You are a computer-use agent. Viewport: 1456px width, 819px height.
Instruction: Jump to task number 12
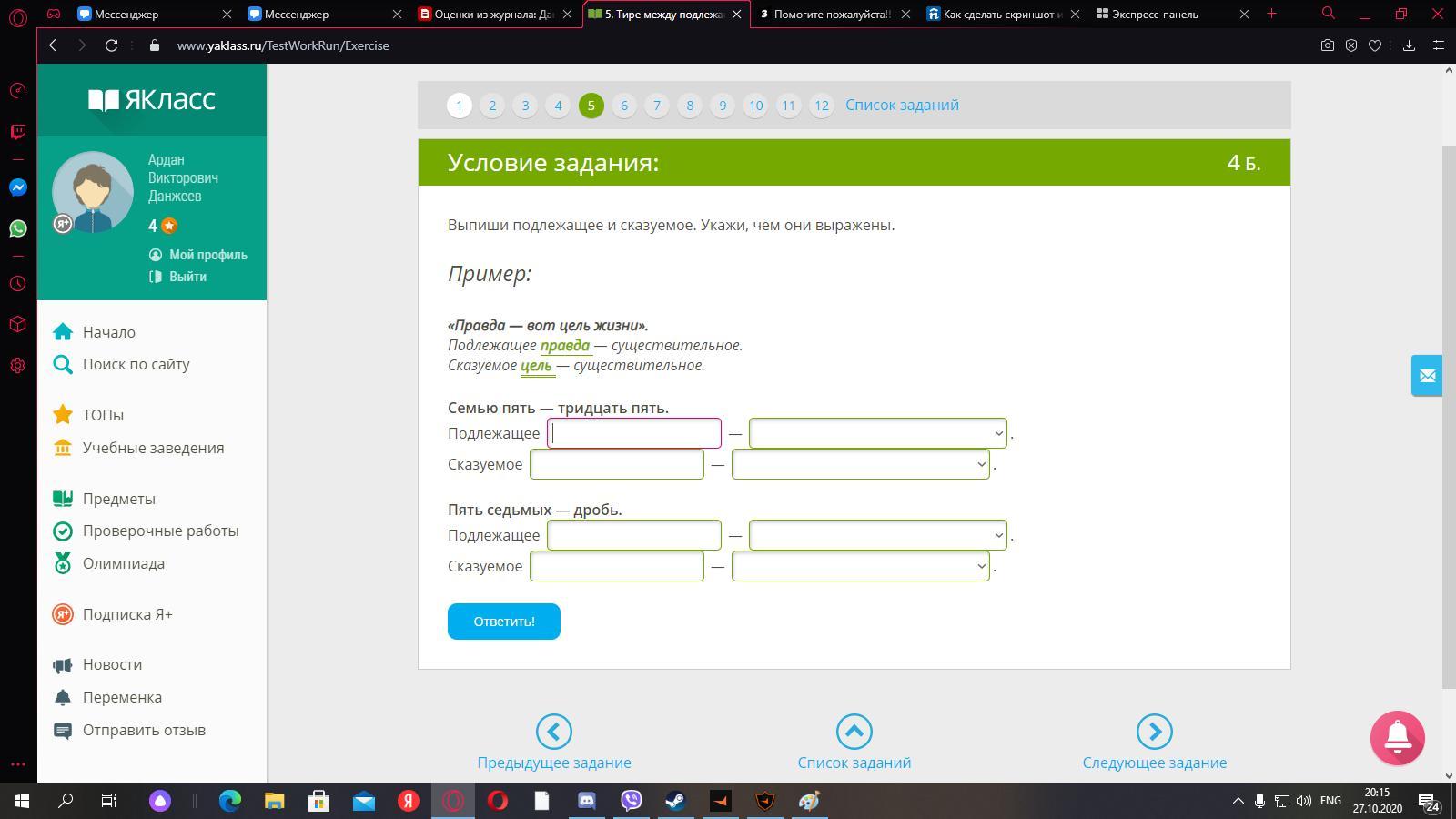(822, 106)
